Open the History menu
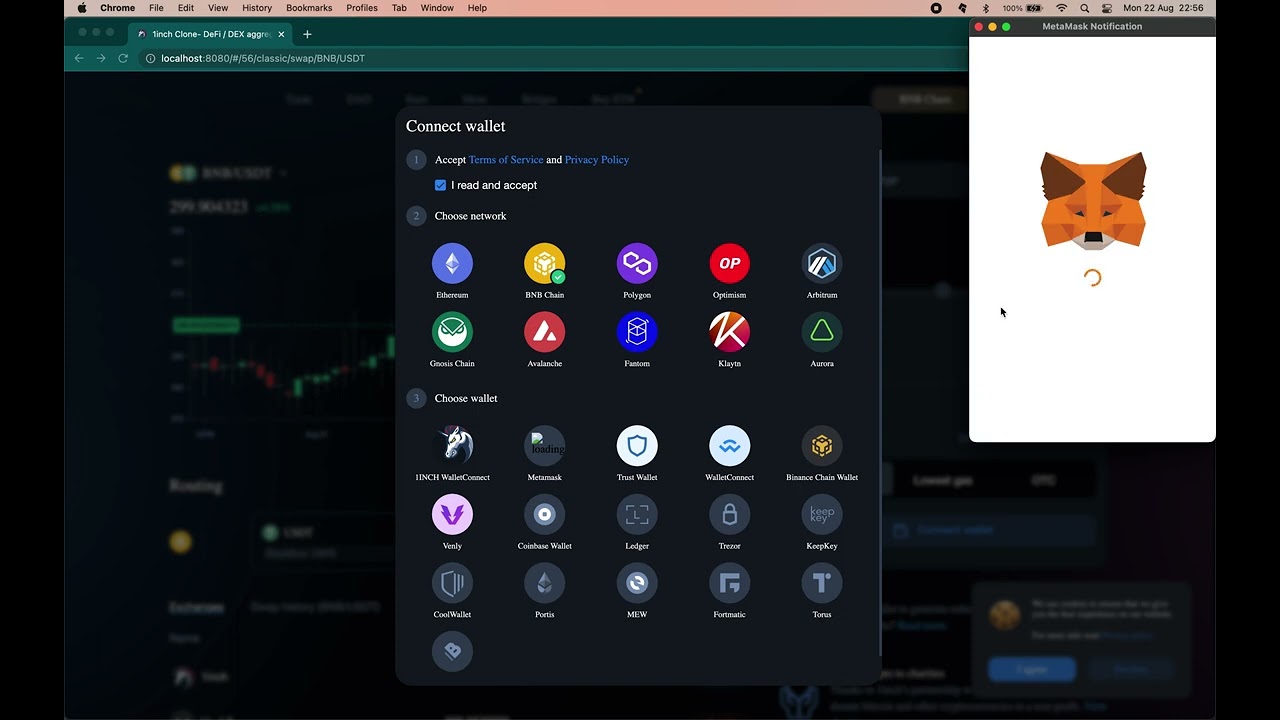This screenshot has width=1280, height=720. pyautogui.click(x=257, y=8)
